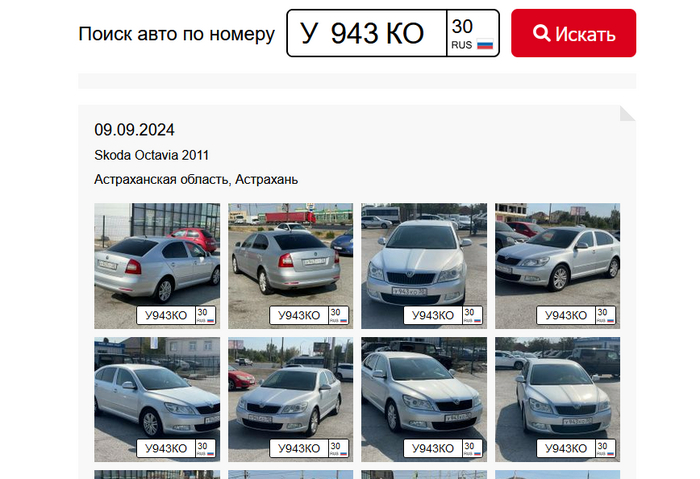
Task: Open first thumbnail in the second row
Action: pyautogui.click(x=157, y=399)
